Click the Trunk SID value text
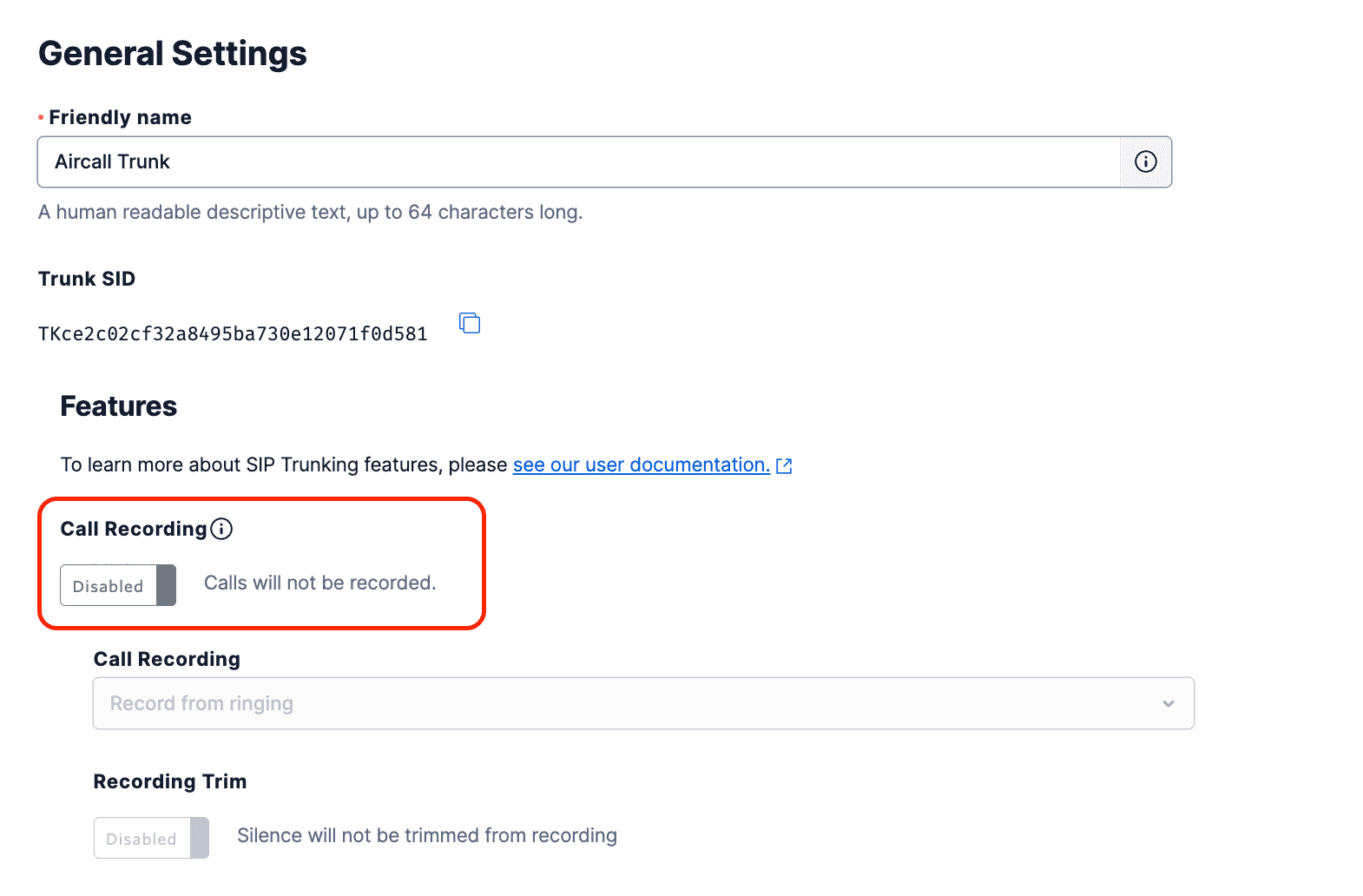This screenshot has width=1363, height=896. click(x=233, y=334)
